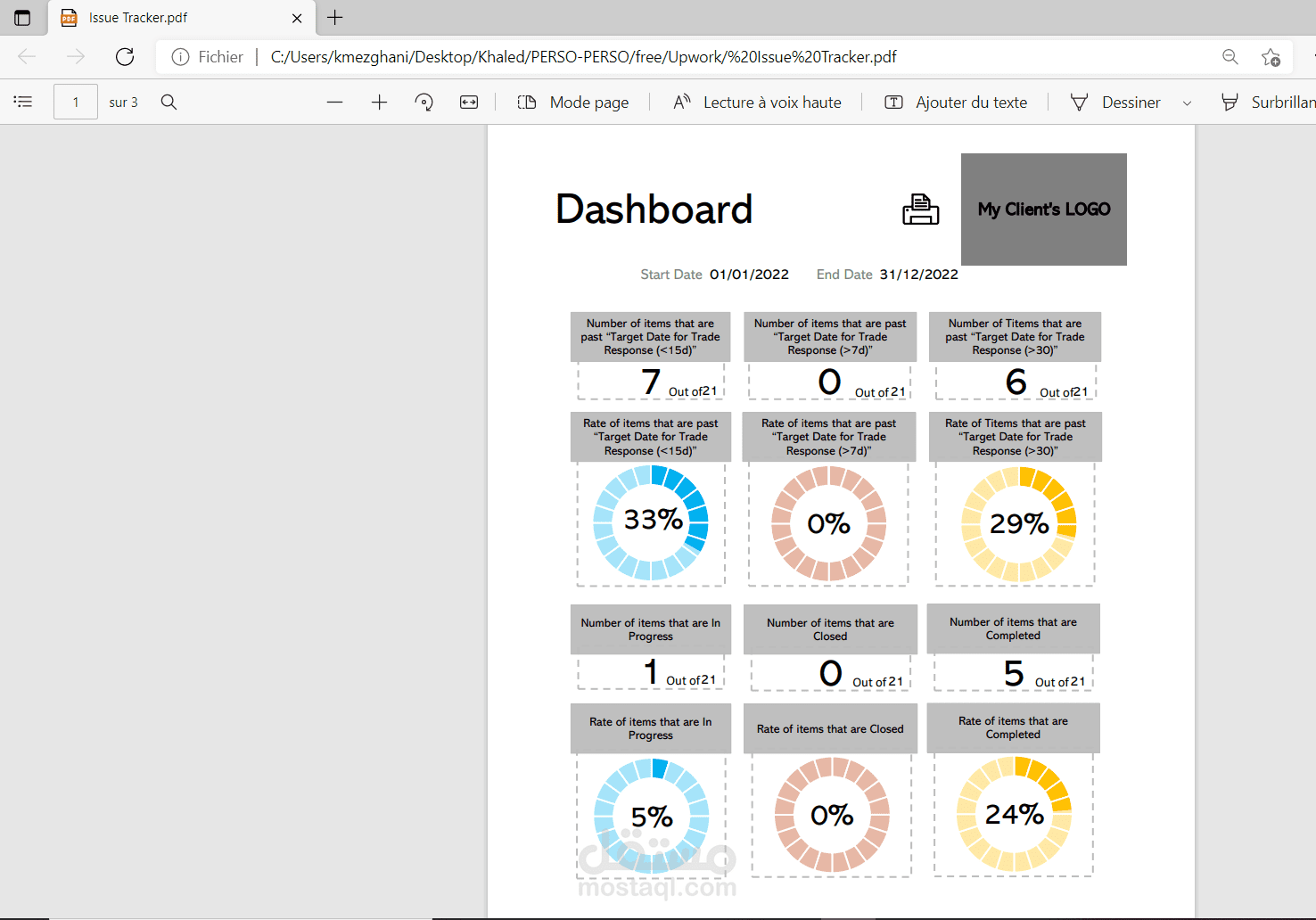Viewport: 1316px width, 920px height.
Task: Expand the Dessiner options dropdown arrow
Action: [x=1187, y=103]
